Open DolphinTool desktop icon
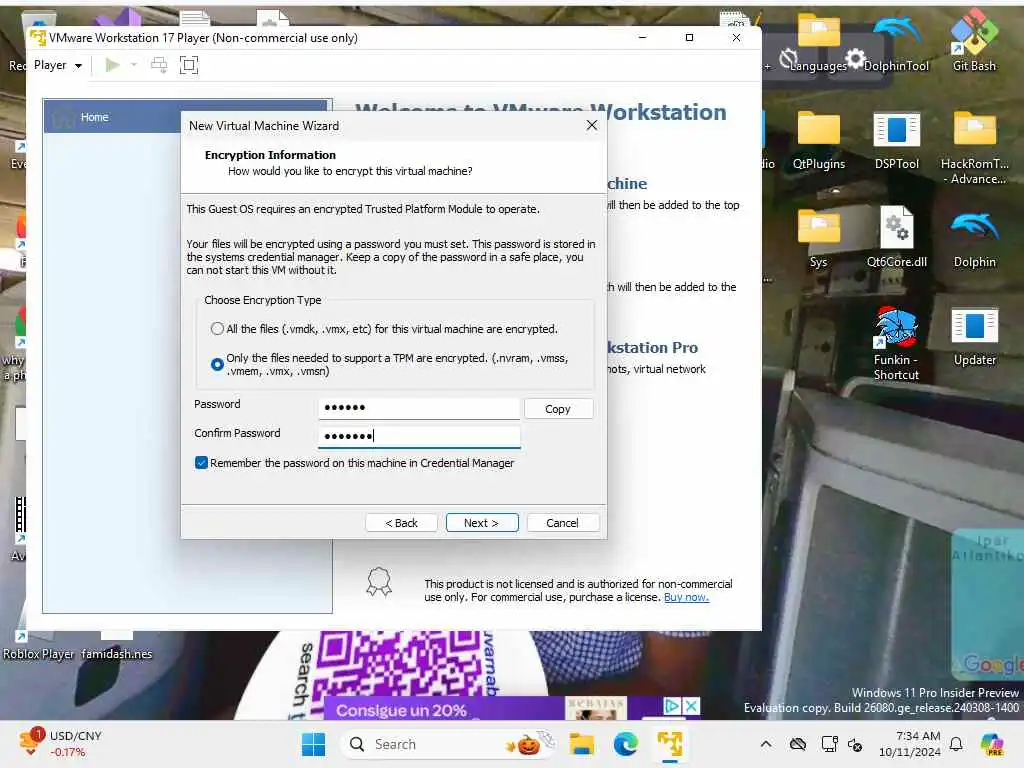 click(x=896, y=43)
